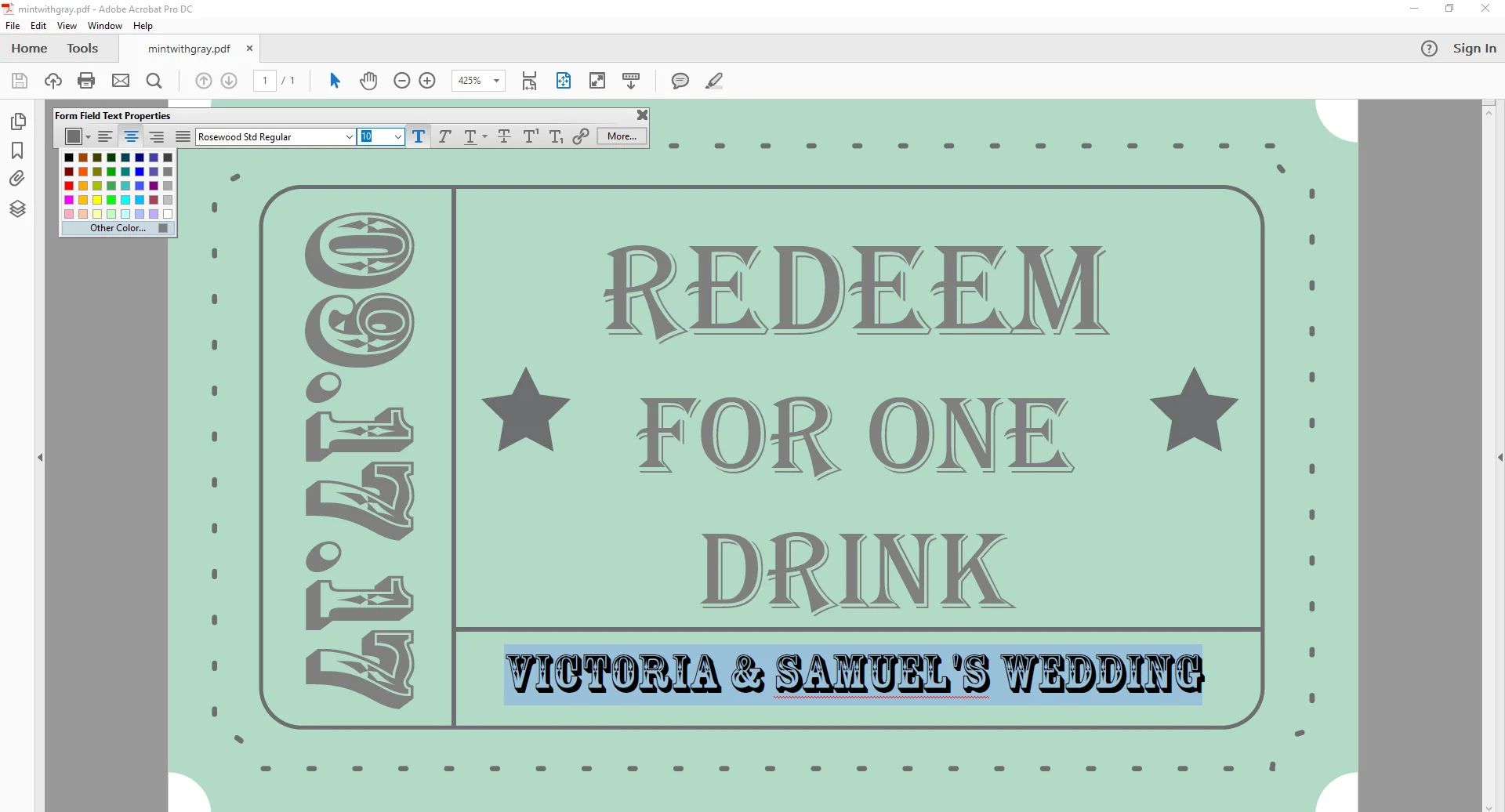1505x812 pixels.
Task: Go to next page arrow
Action: (229, 81)
